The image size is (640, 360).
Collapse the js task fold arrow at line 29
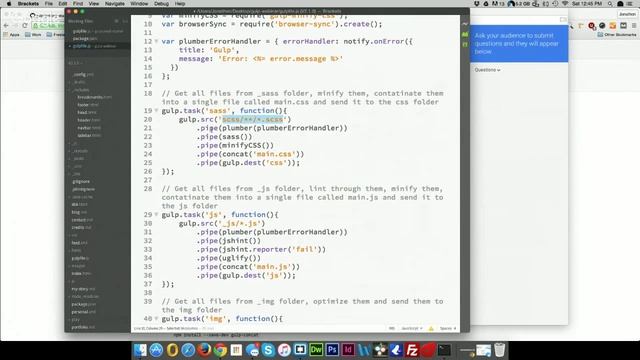point(156,215)
